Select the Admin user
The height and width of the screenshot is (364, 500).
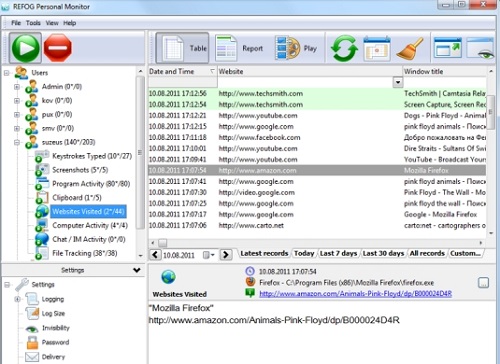coord(61,86)
